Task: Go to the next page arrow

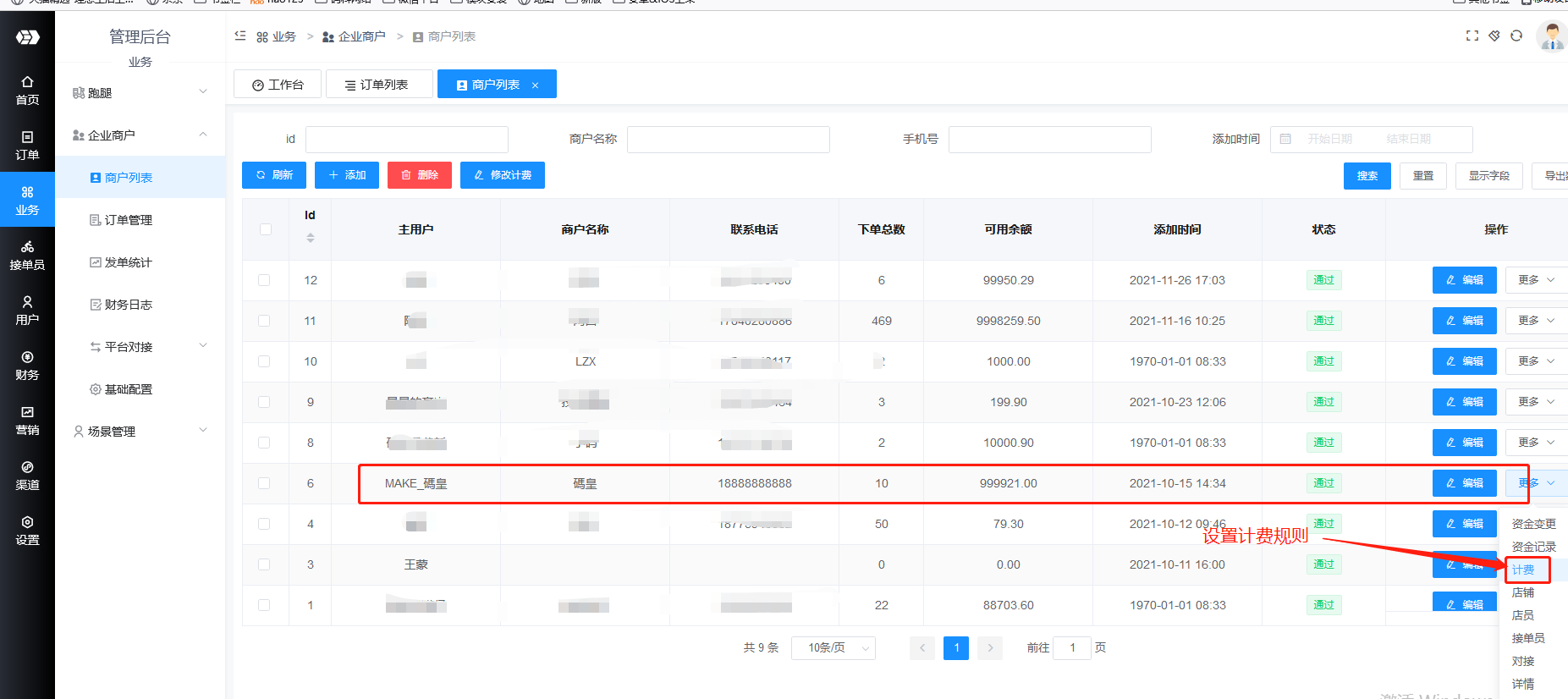Action: 990,648
